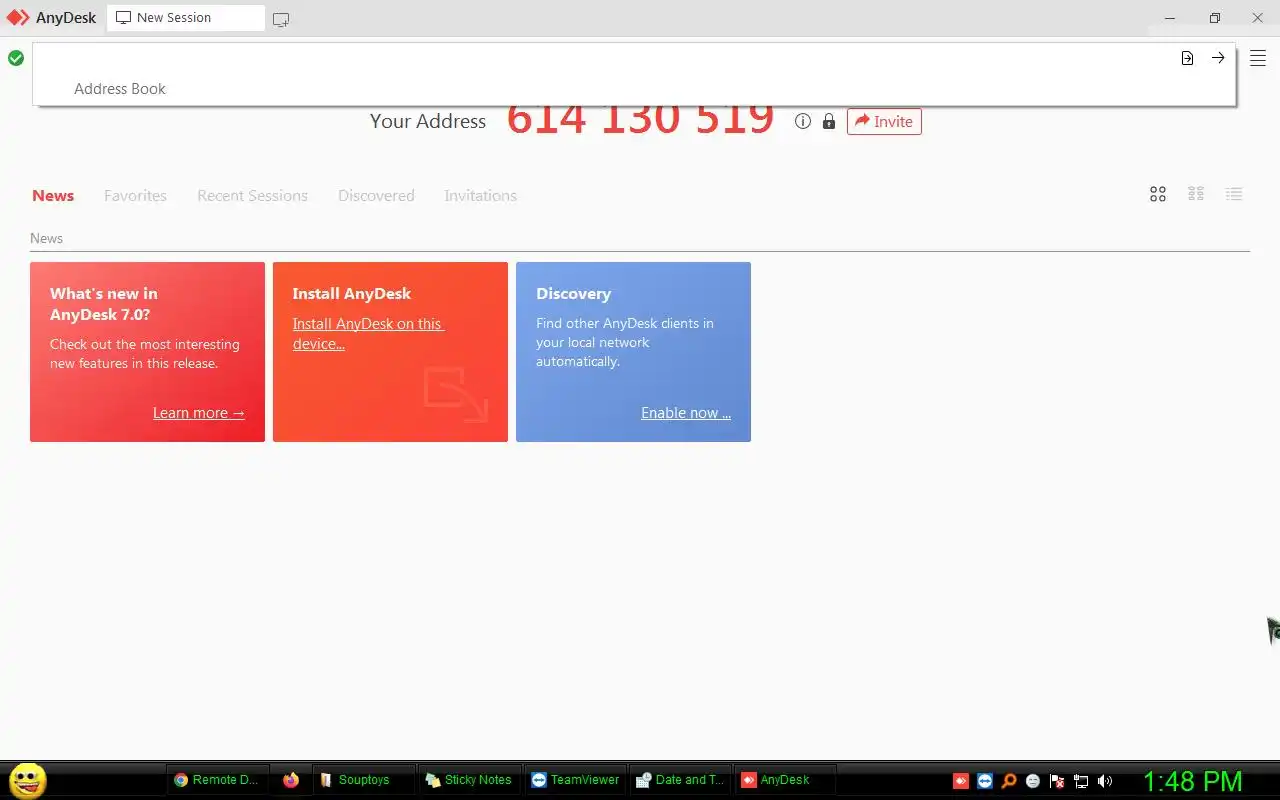Viewport: 1280px width, 800px height.
Task: Click Install AnyDesk on this device link
Action: [368, 333]
